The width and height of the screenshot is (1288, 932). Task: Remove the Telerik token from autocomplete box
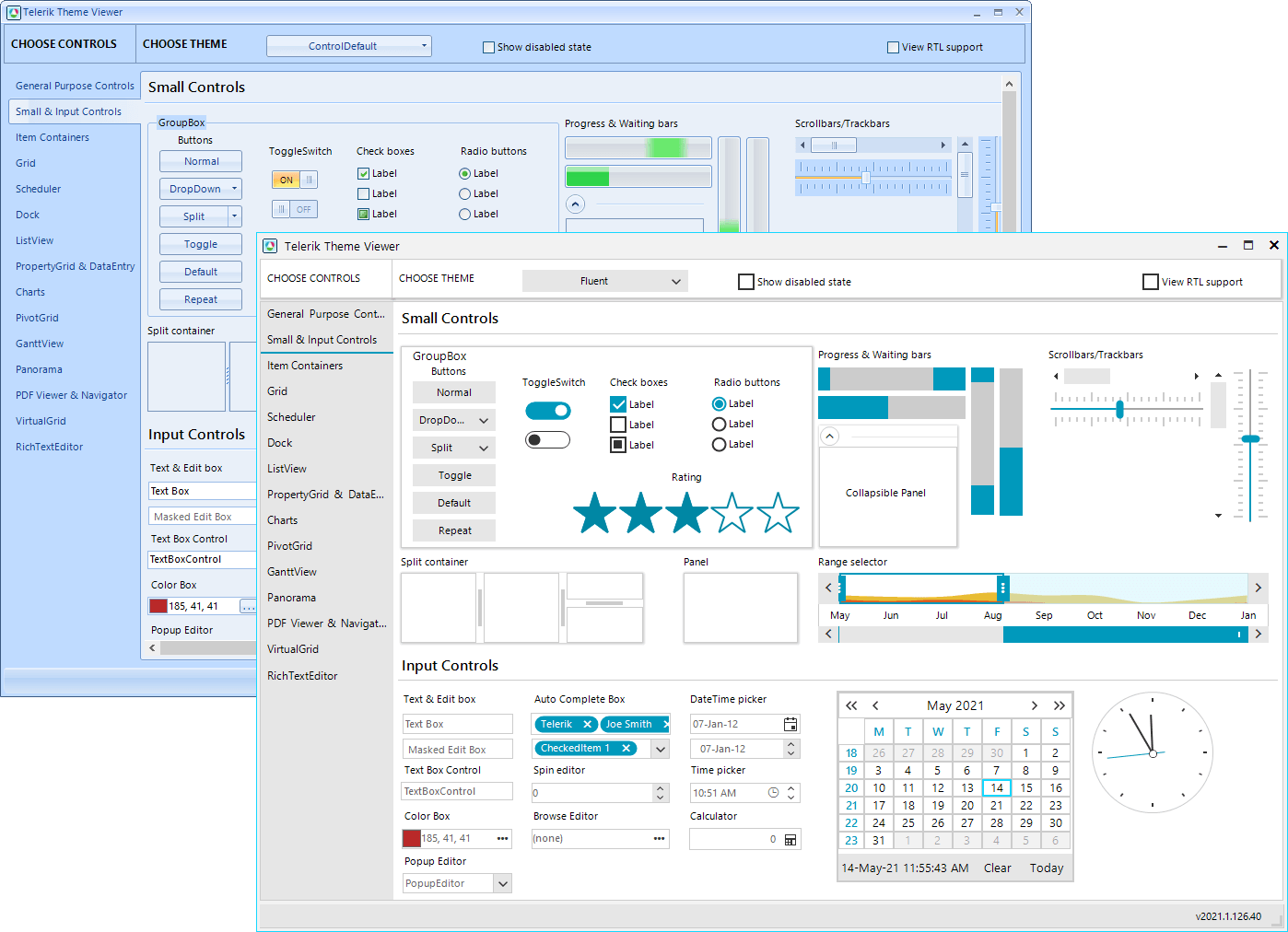click(587, 724)
